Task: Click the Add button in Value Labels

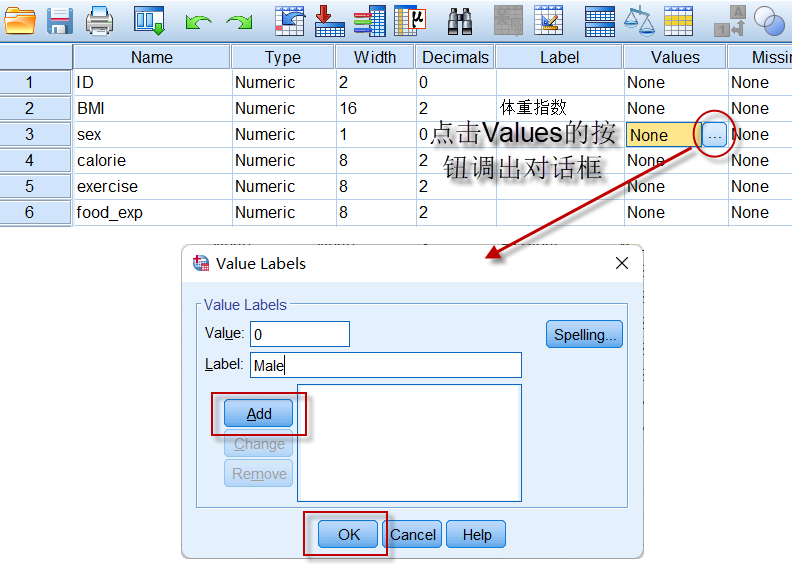Action: click(x=258, y=414)
